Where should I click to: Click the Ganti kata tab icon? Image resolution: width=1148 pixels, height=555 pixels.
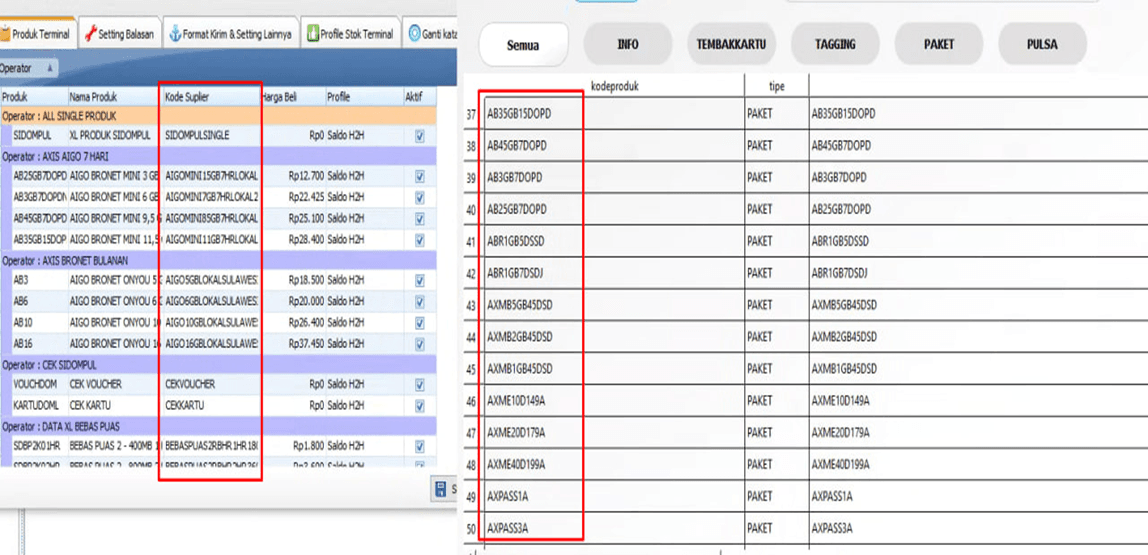[414, 34]
